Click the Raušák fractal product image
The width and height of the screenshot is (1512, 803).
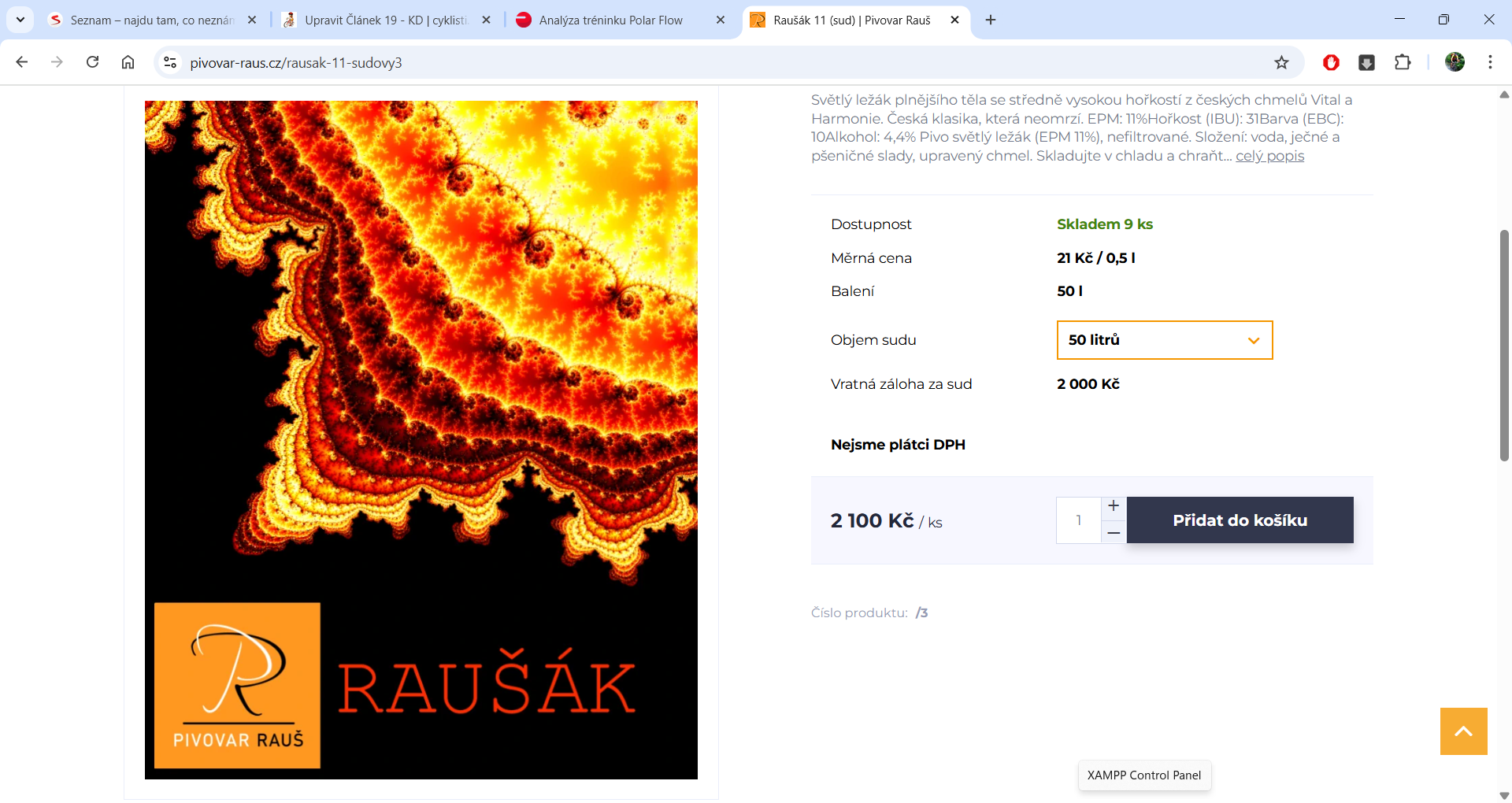pyautogui.click(x=421, y=440)
